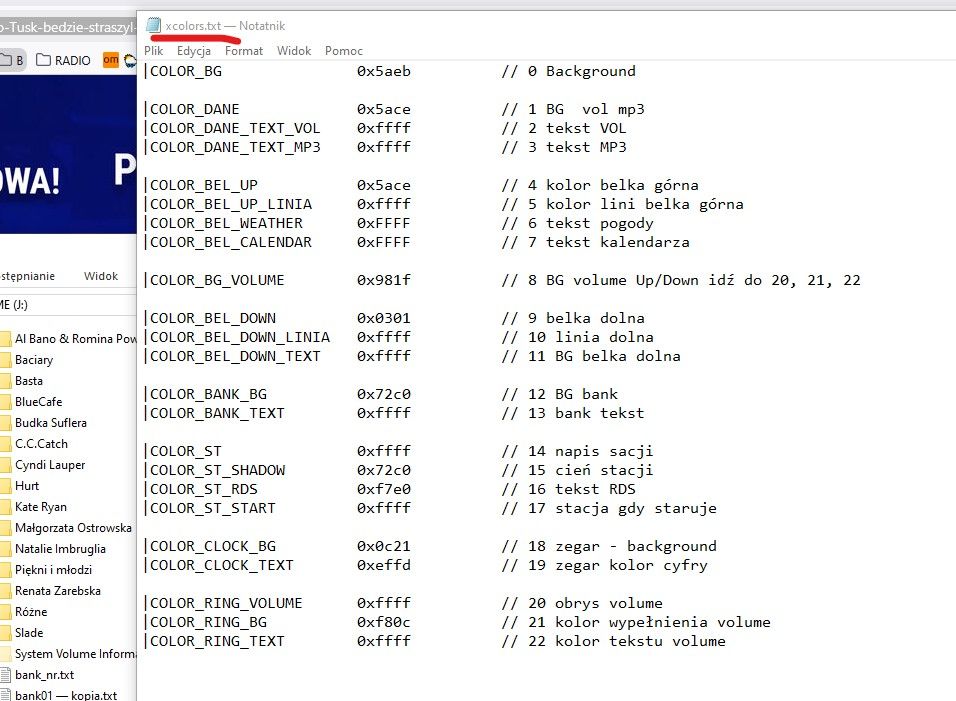Select the Natalie Imbruglia folder

(x=60, y=549)
